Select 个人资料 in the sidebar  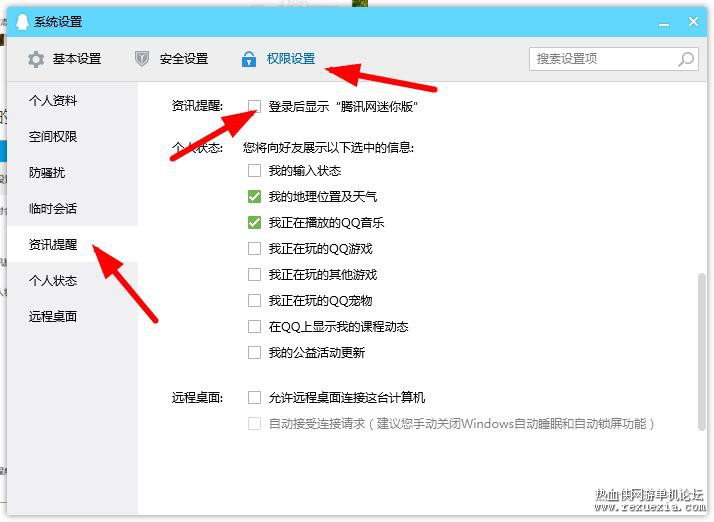coord(53,101)
